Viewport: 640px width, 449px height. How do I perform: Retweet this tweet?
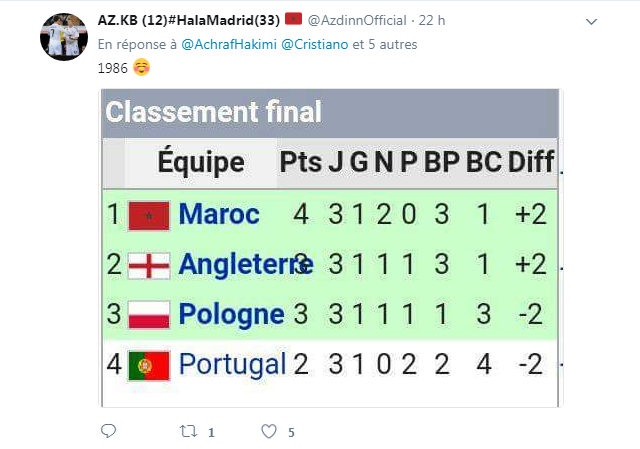coord(186,432)
